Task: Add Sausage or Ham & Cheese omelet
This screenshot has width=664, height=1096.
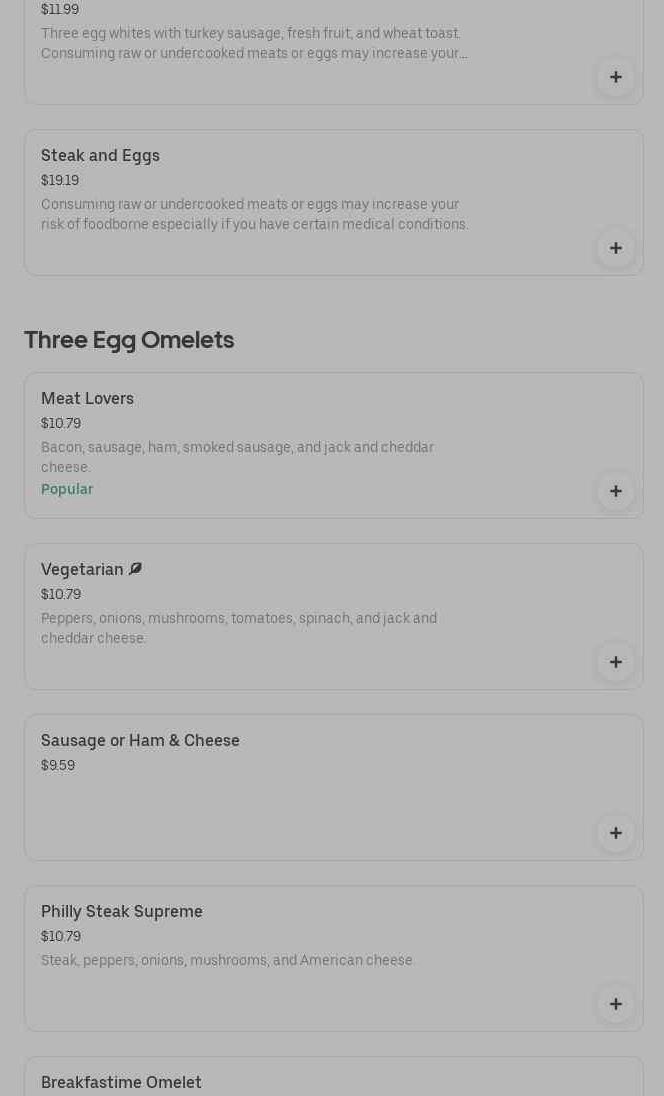Action: pyautogui.click(x=615, y=833)
